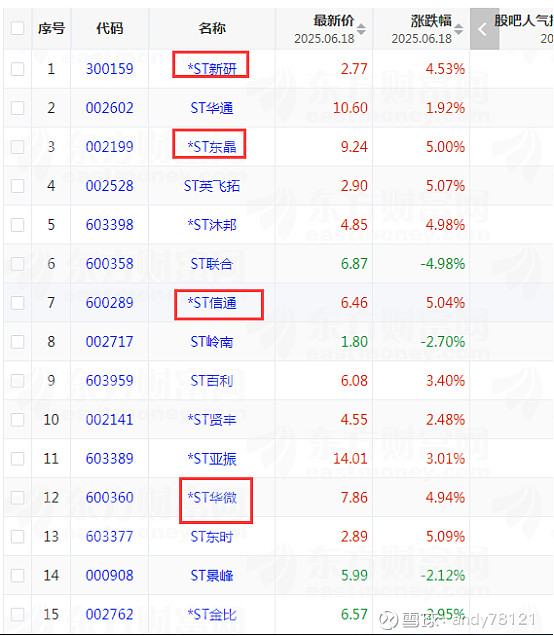Open the *ST华微 stock name link

pyautogui.click(x=212, y=497)
